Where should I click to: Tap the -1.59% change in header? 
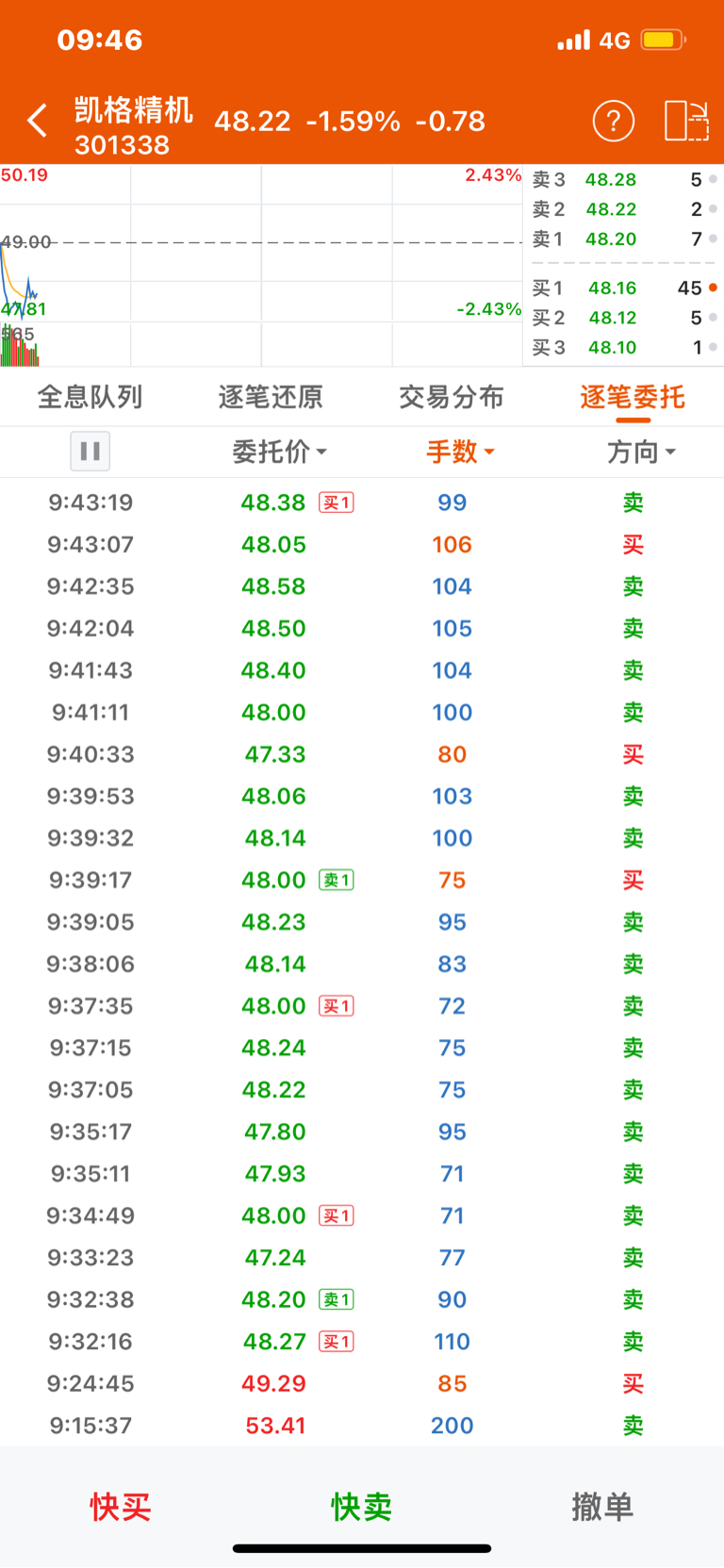click(x=354, y=121)
